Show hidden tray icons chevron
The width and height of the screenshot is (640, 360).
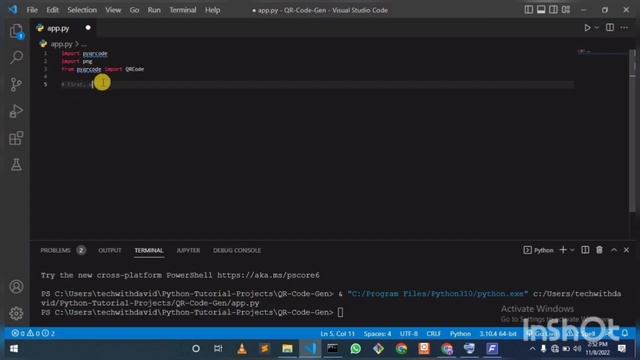coord(532,349)
